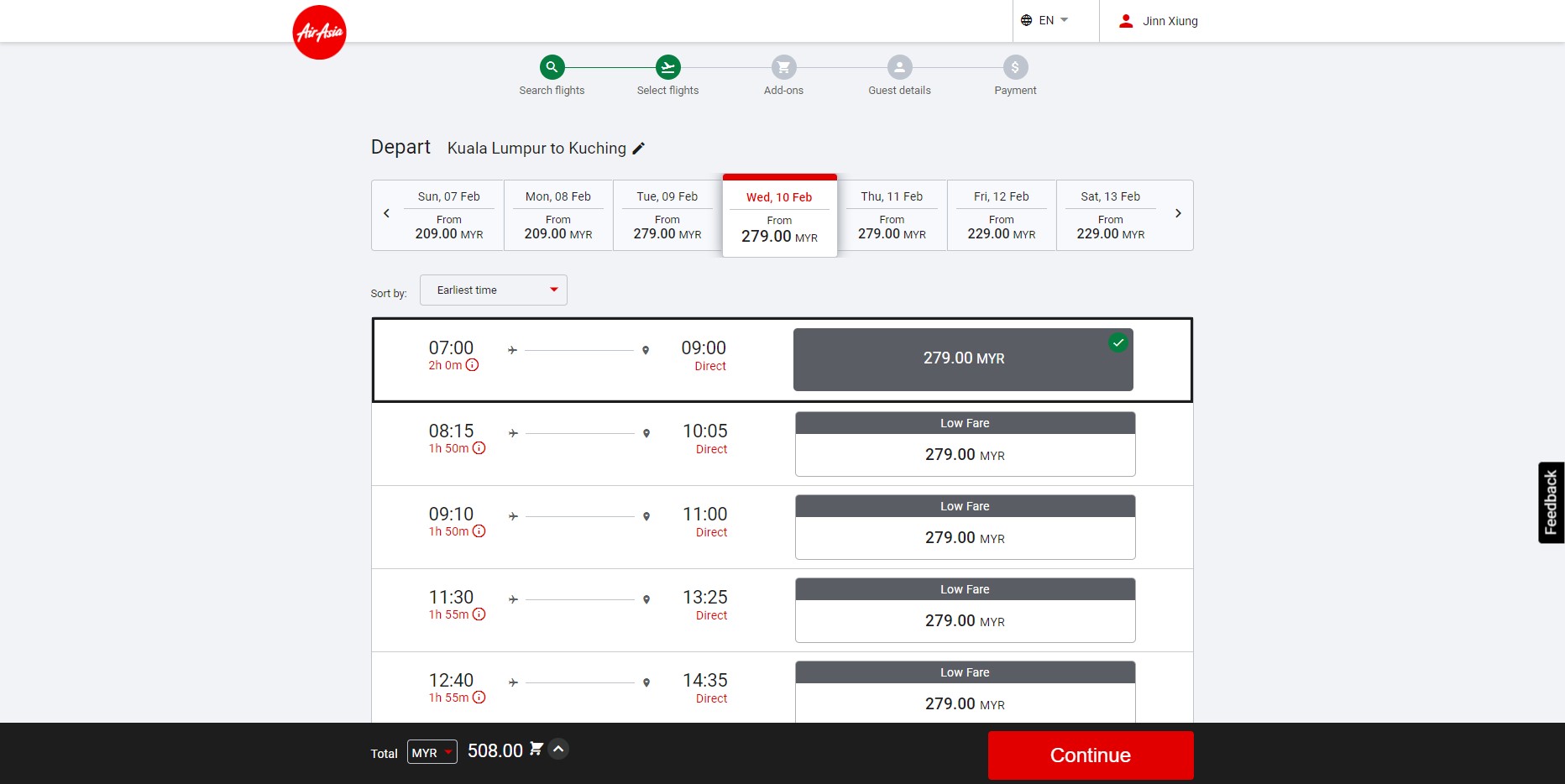
Task: Edit route with the pencil icon
Action: click(x=639, y=149)
